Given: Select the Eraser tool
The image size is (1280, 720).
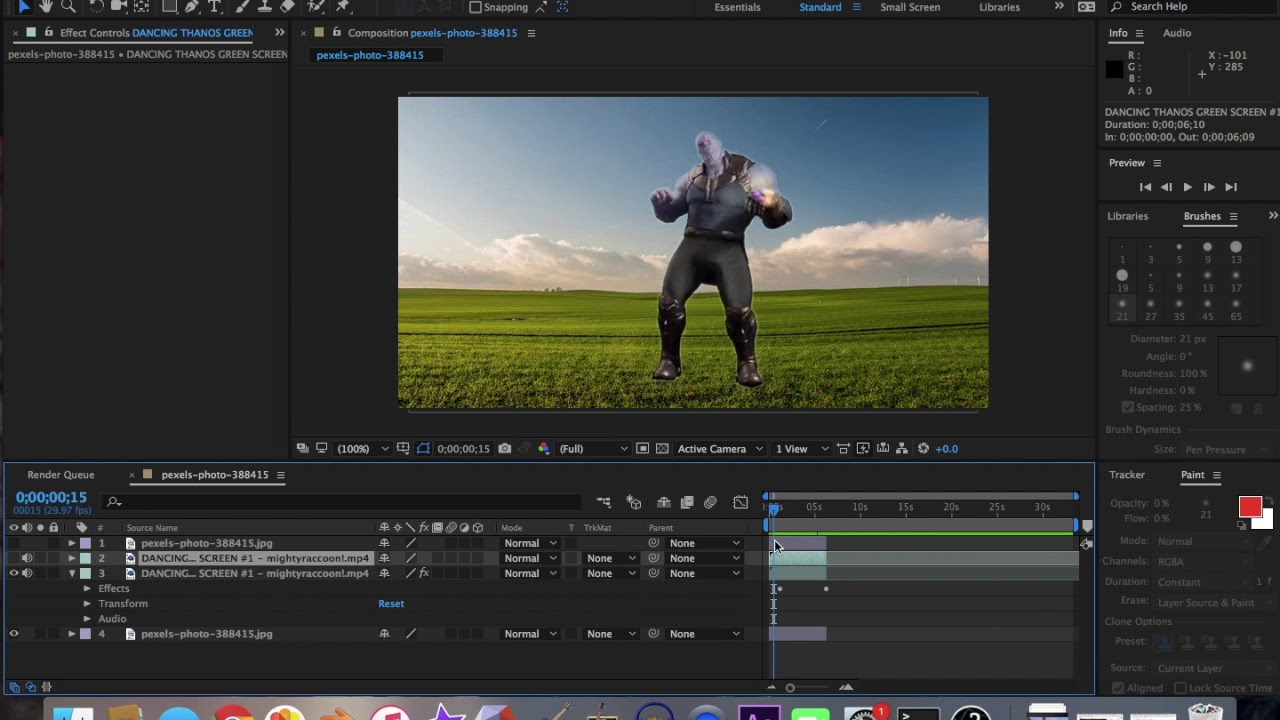Looking at the screenshot, I should [x=288, y=6].
